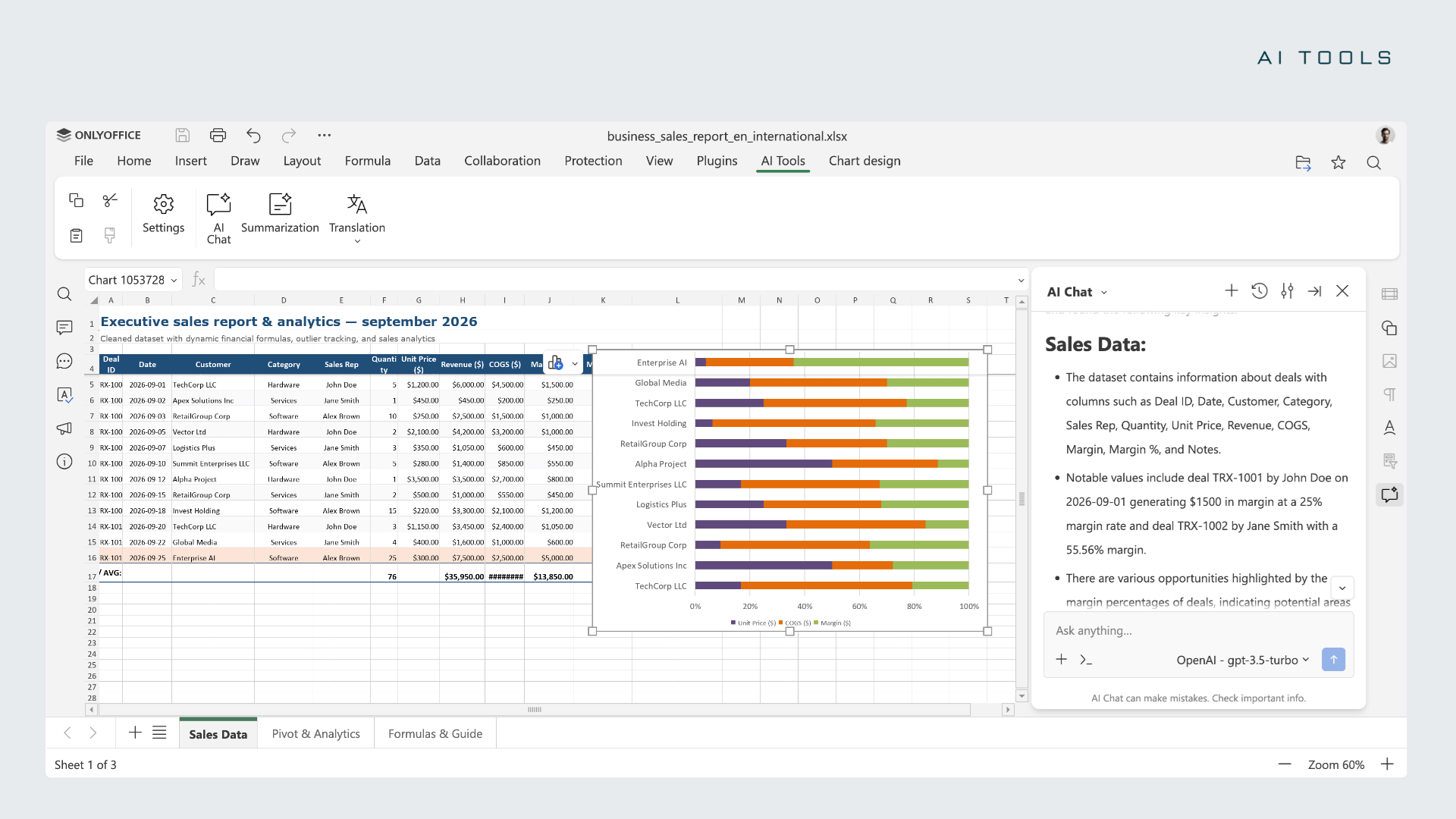1456x819 pixels.
Task: Open the File menu
Action: [x=83, y=161]
